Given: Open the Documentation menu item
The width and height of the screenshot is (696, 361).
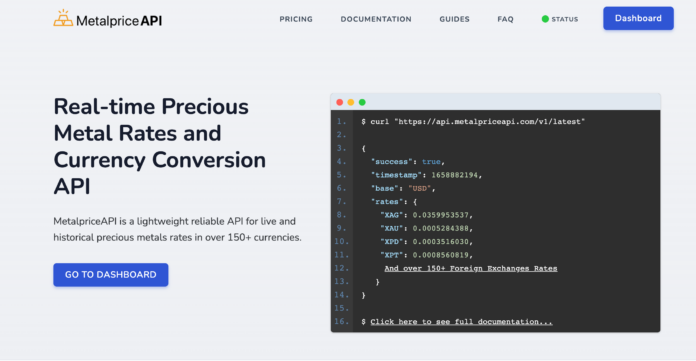Looking at the screenshot, I should click(376, 19).
